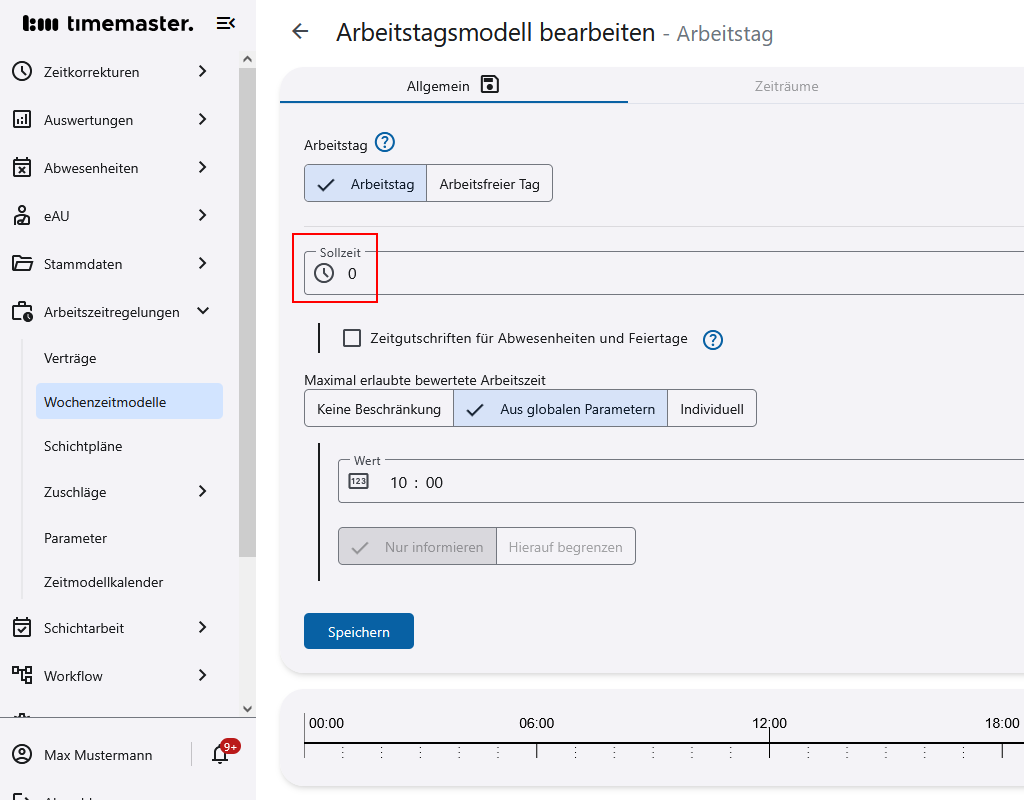The width and height of the screenshot is (1024, 800).
Task: Click the save disk icon on Allgemein tab
Action: [x=489, y=85]
